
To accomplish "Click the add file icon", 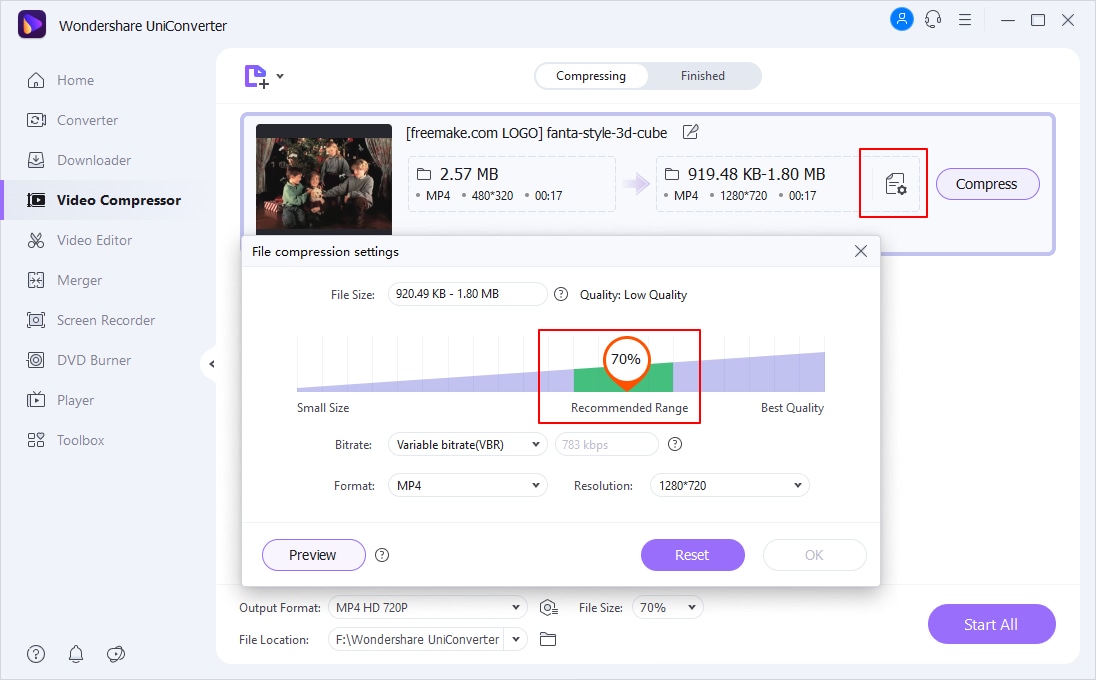I will point(257,76).
